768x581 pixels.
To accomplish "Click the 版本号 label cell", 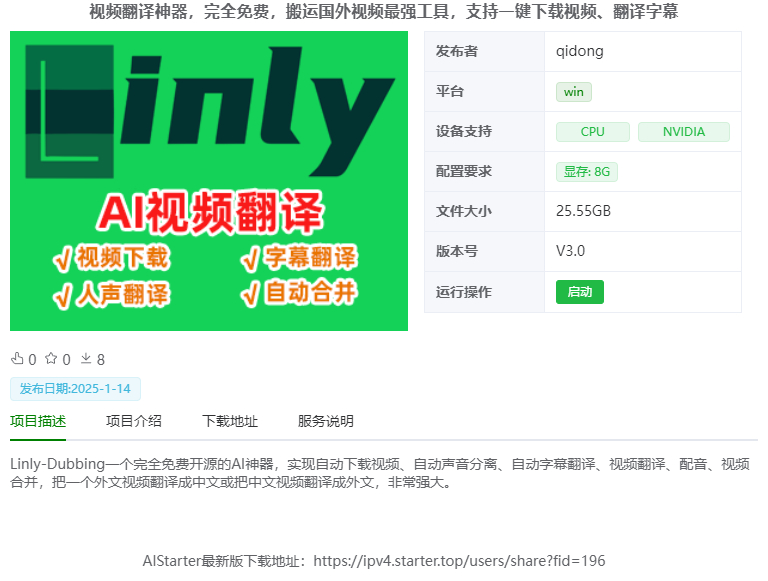I will pyautogui.click(x=484, y=251).
